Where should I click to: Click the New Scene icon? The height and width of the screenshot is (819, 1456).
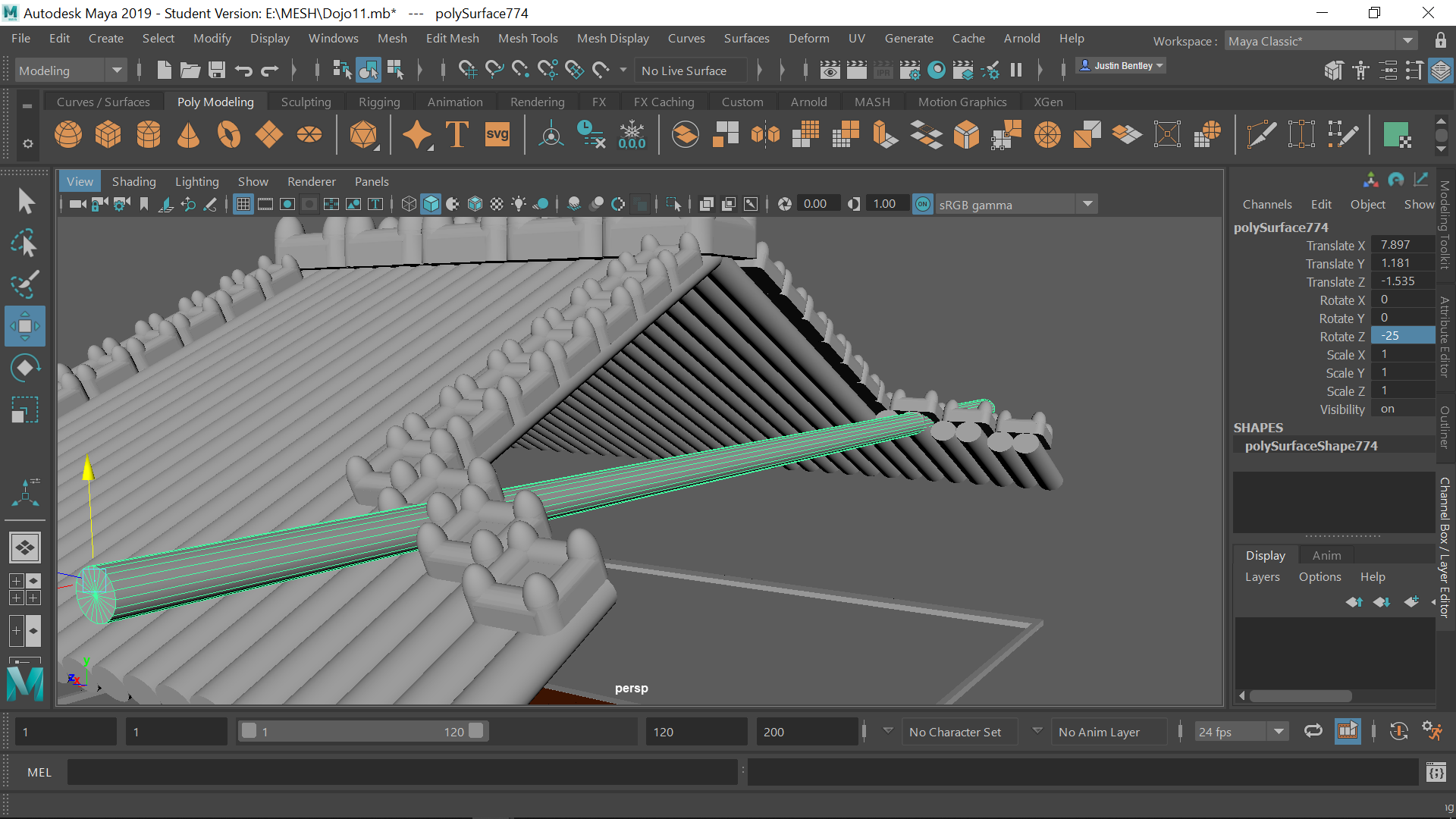pos(164,71)
